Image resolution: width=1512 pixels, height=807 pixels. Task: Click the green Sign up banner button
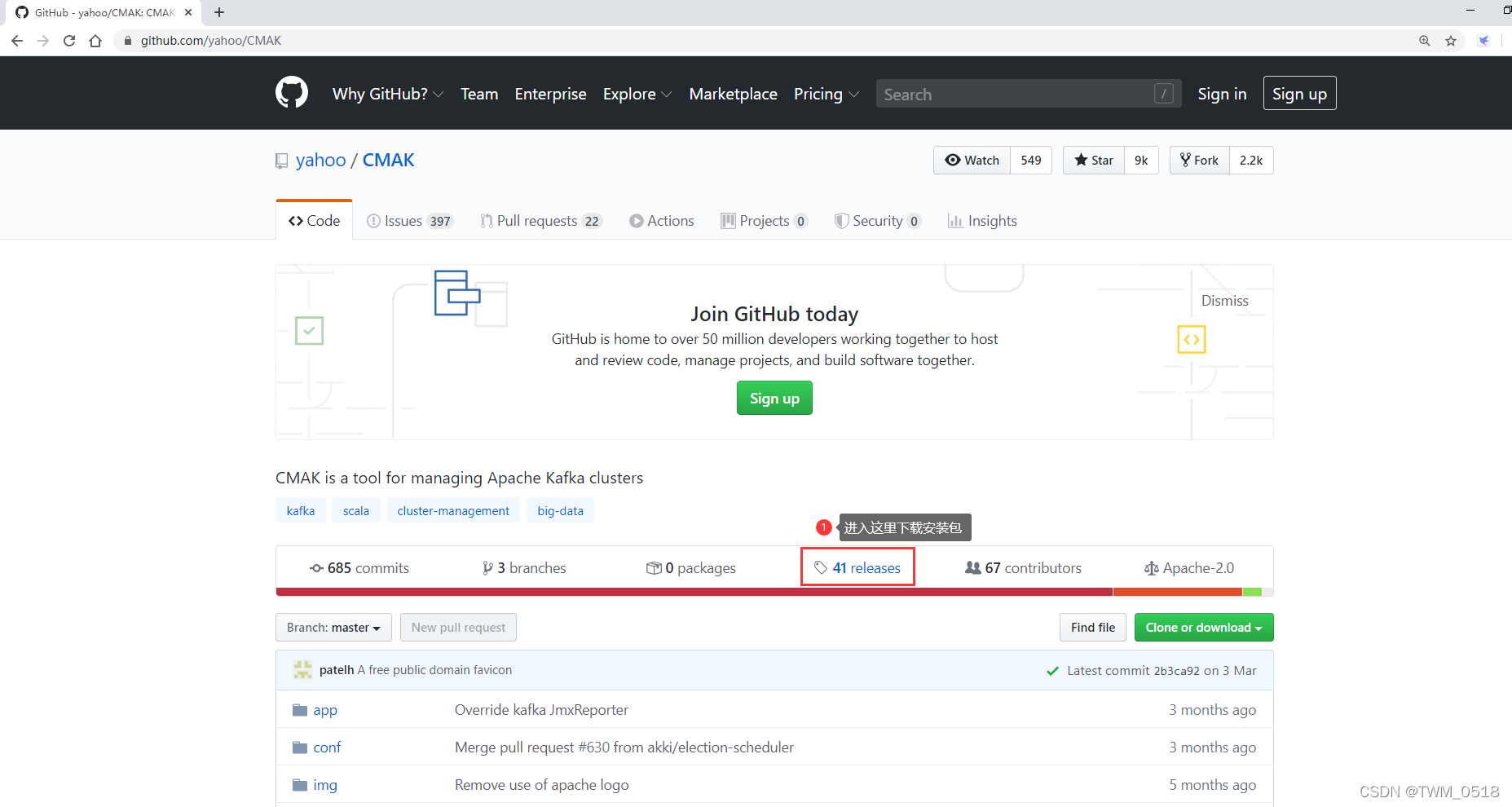774,399
